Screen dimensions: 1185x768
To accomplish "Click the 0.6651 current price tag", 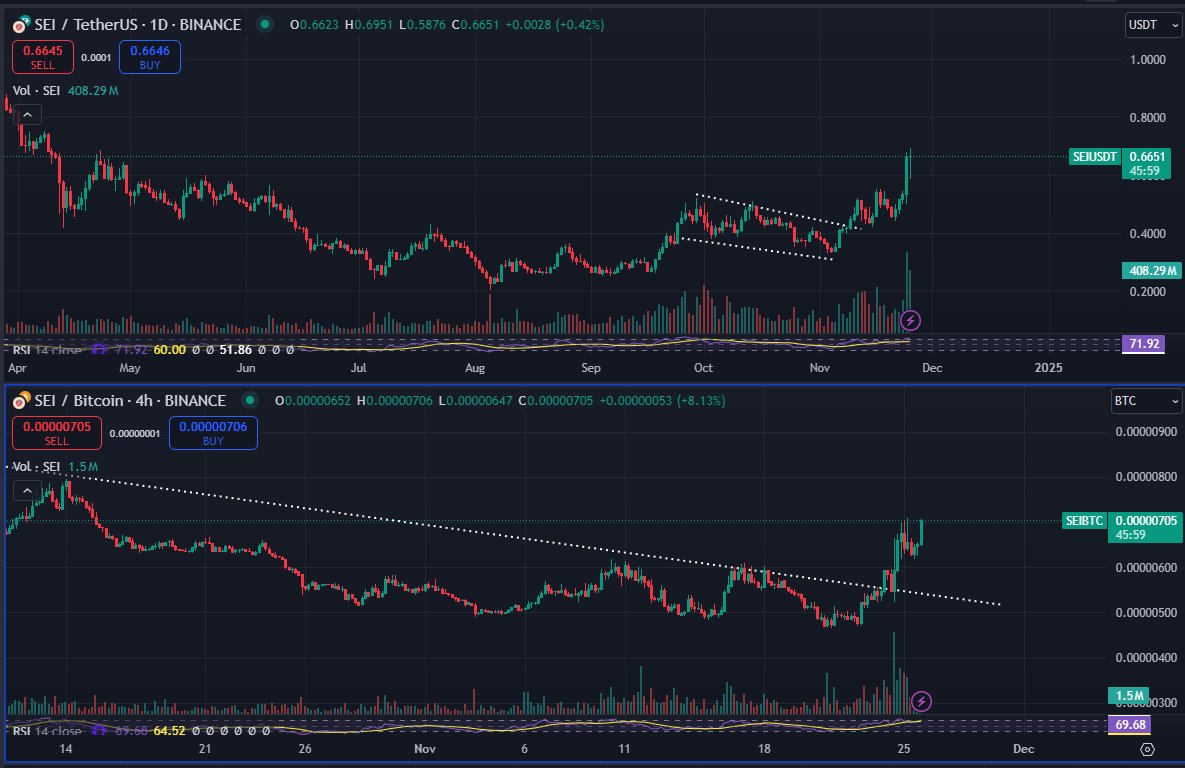I will click(1146, 163).
